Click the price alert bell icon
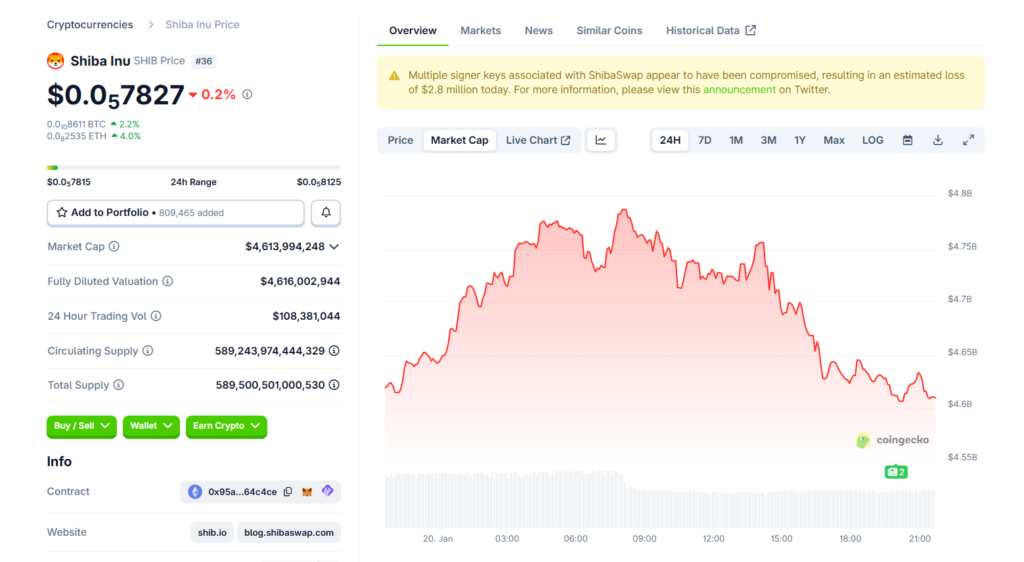This screenshot has height=562, width=1024. [x=326, y=213]
